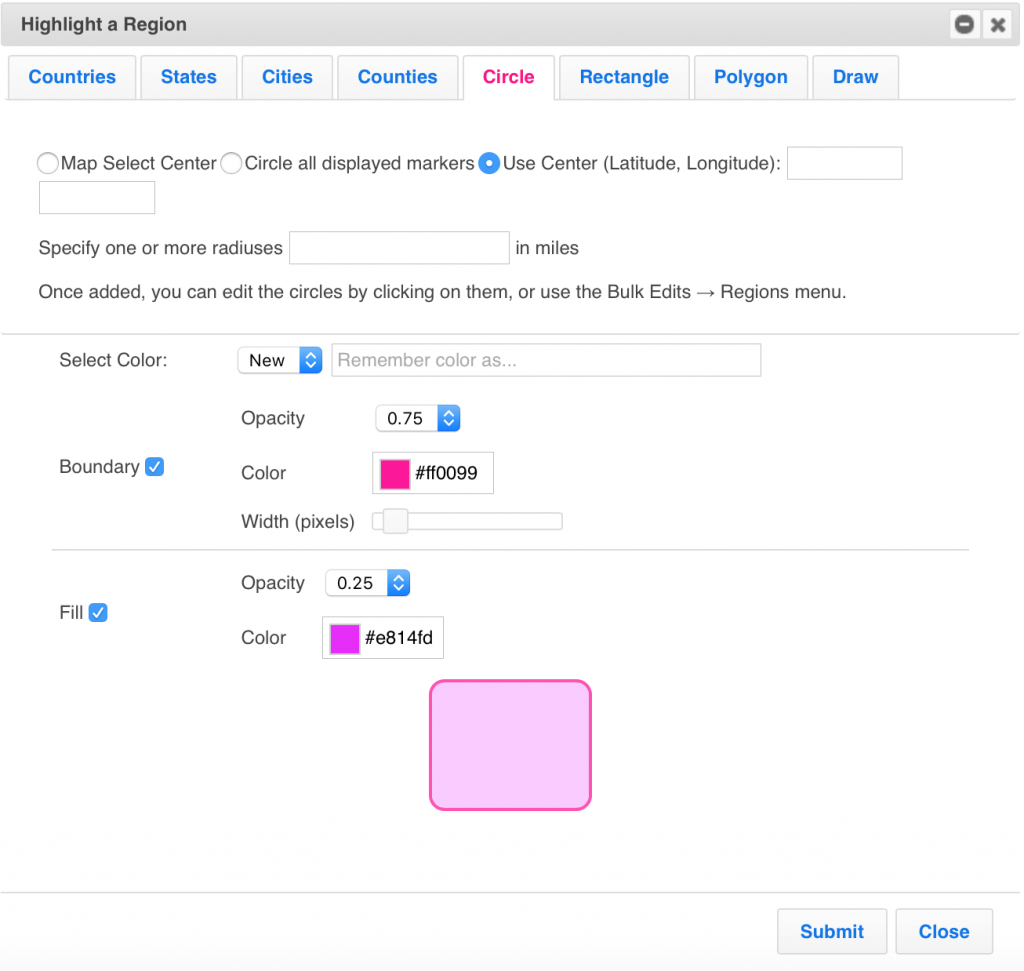The height and width of the screenshot is (971, 1024).
Task: Click the Close button at bottom
Action: pos(944,931)
